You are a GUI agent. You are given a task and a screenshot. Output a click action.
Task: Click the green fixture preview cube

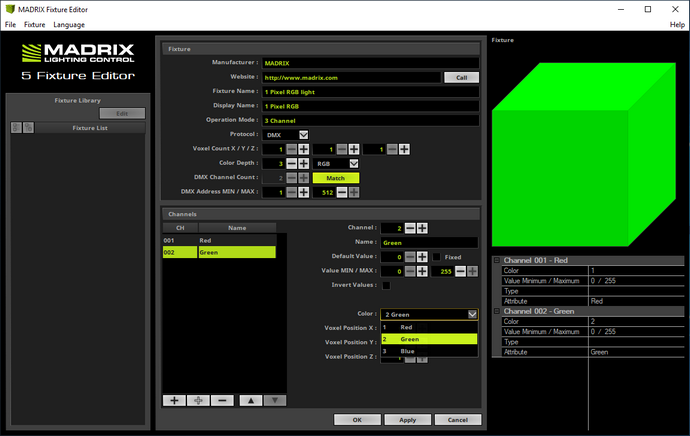tap(584, 154)
